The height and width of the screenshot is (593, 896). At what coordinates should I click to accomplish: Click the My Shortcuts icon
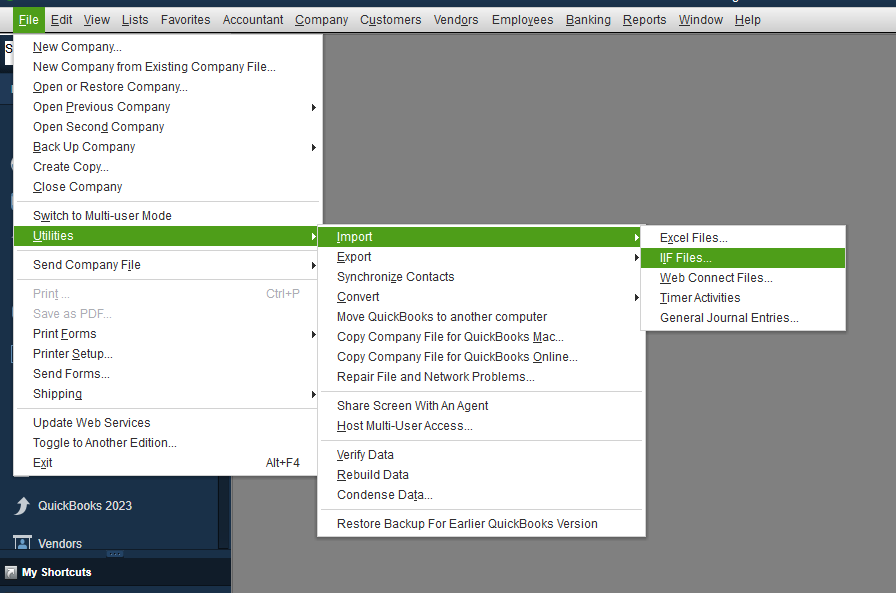coord(11,572)
